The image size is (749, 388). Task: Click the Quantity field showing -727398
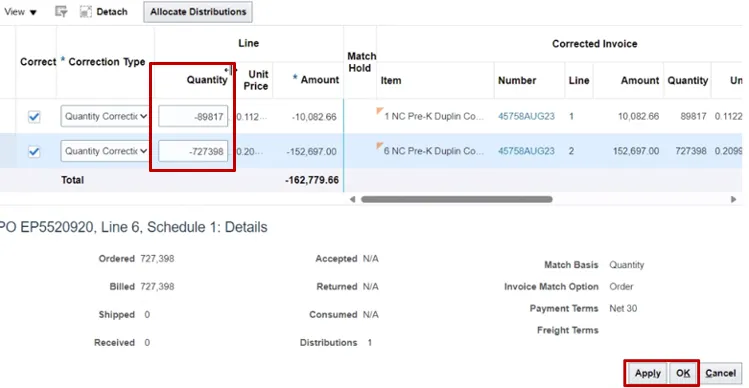pyautogui.click(x=193, y=151)
